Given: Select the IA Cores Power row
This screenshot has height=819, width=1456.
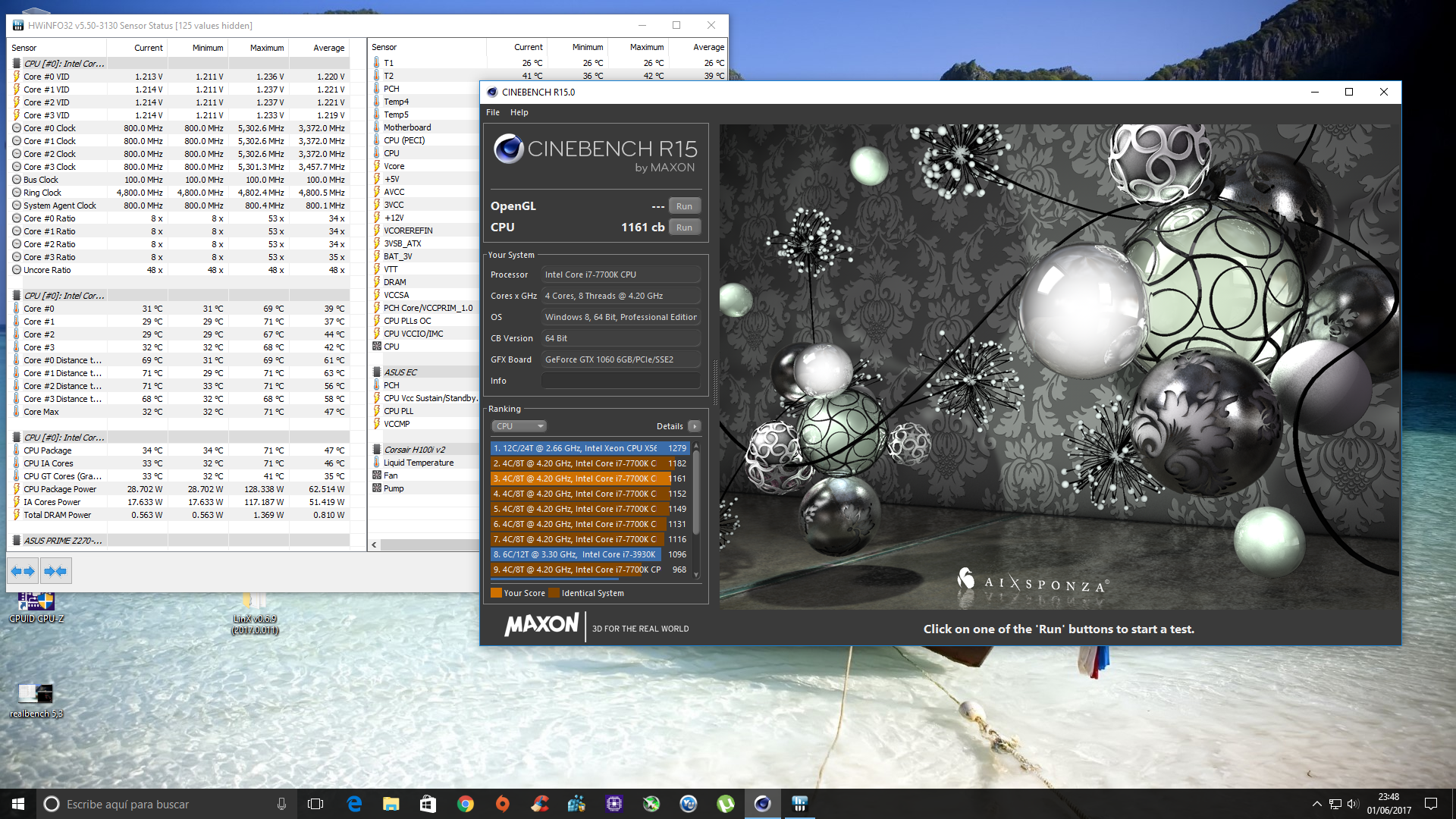Looking at the screenshot, I should pos(180,502).
